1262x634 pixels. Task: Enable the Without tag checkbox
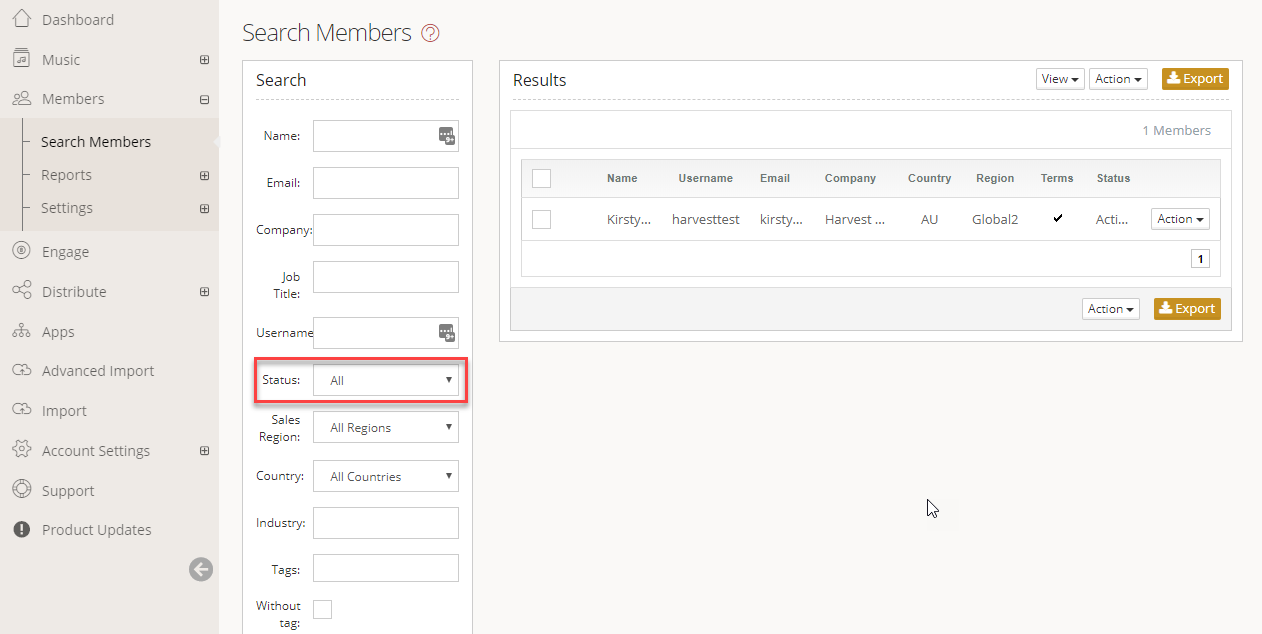click(323, 609)
